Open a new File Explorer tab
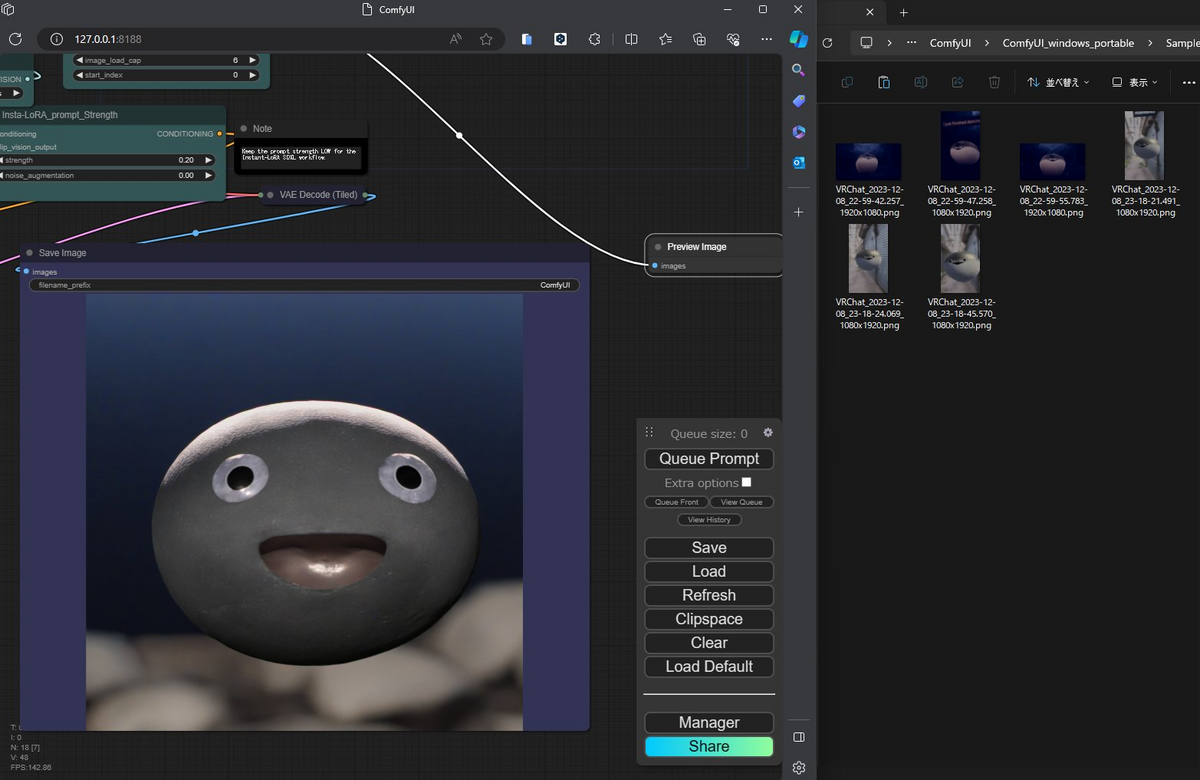Viewport: 1200px width, 780px height. (x=903, y=12)
